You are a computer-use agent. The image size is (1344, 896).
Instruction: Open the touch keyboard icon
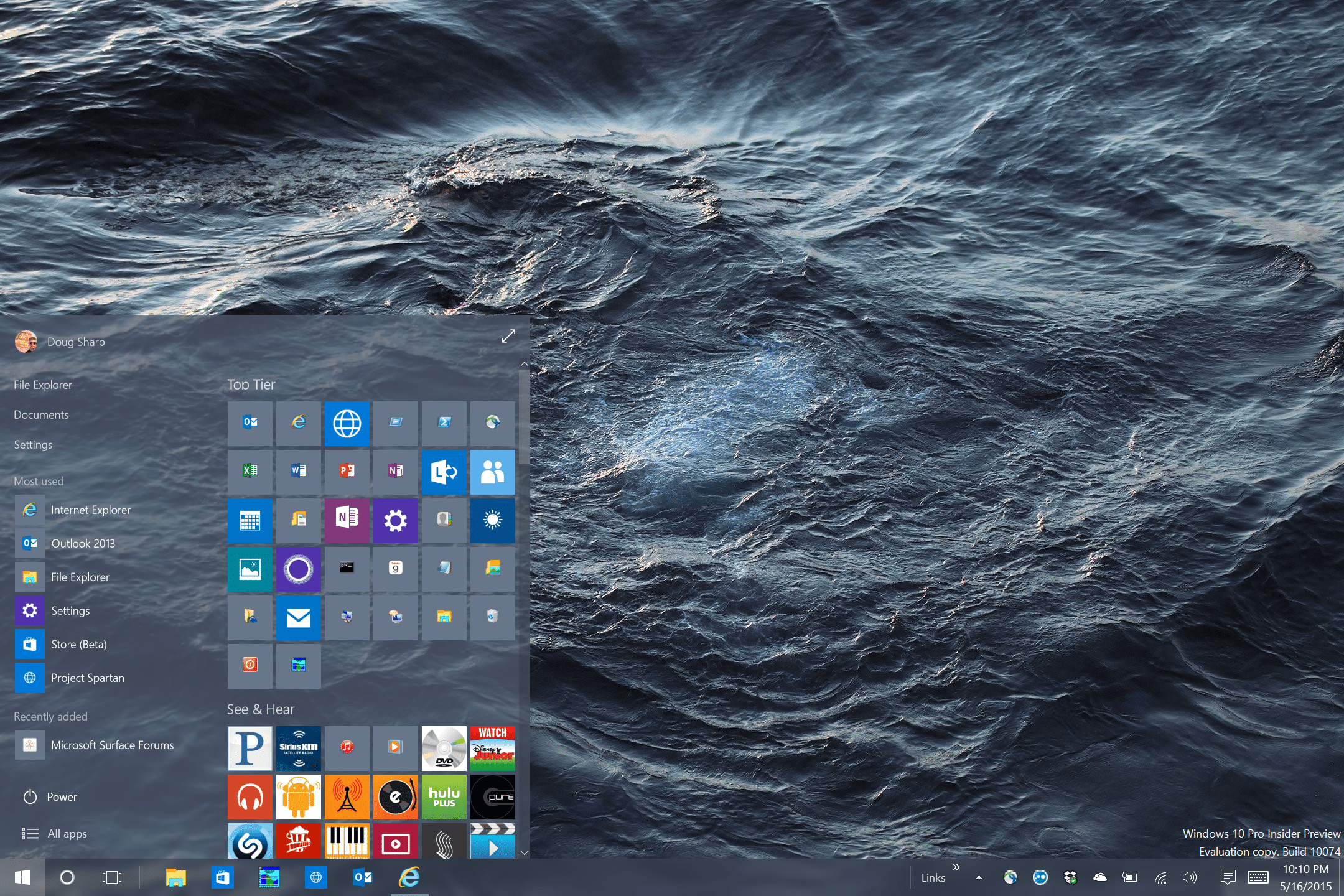tap(1258, 877)
